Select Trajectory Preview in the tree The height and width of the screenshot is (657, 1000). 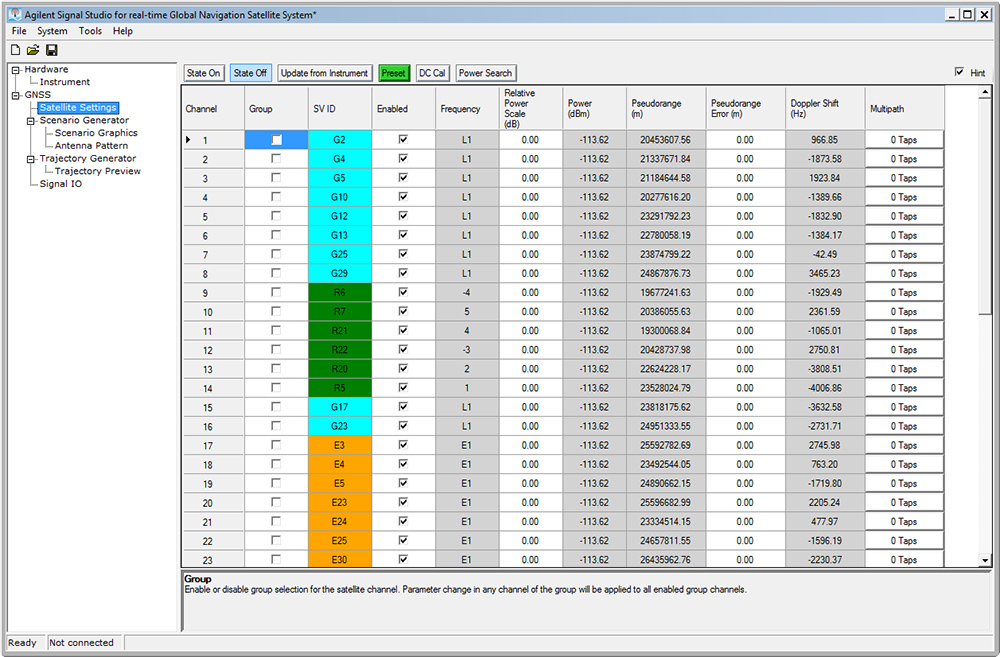97,171
